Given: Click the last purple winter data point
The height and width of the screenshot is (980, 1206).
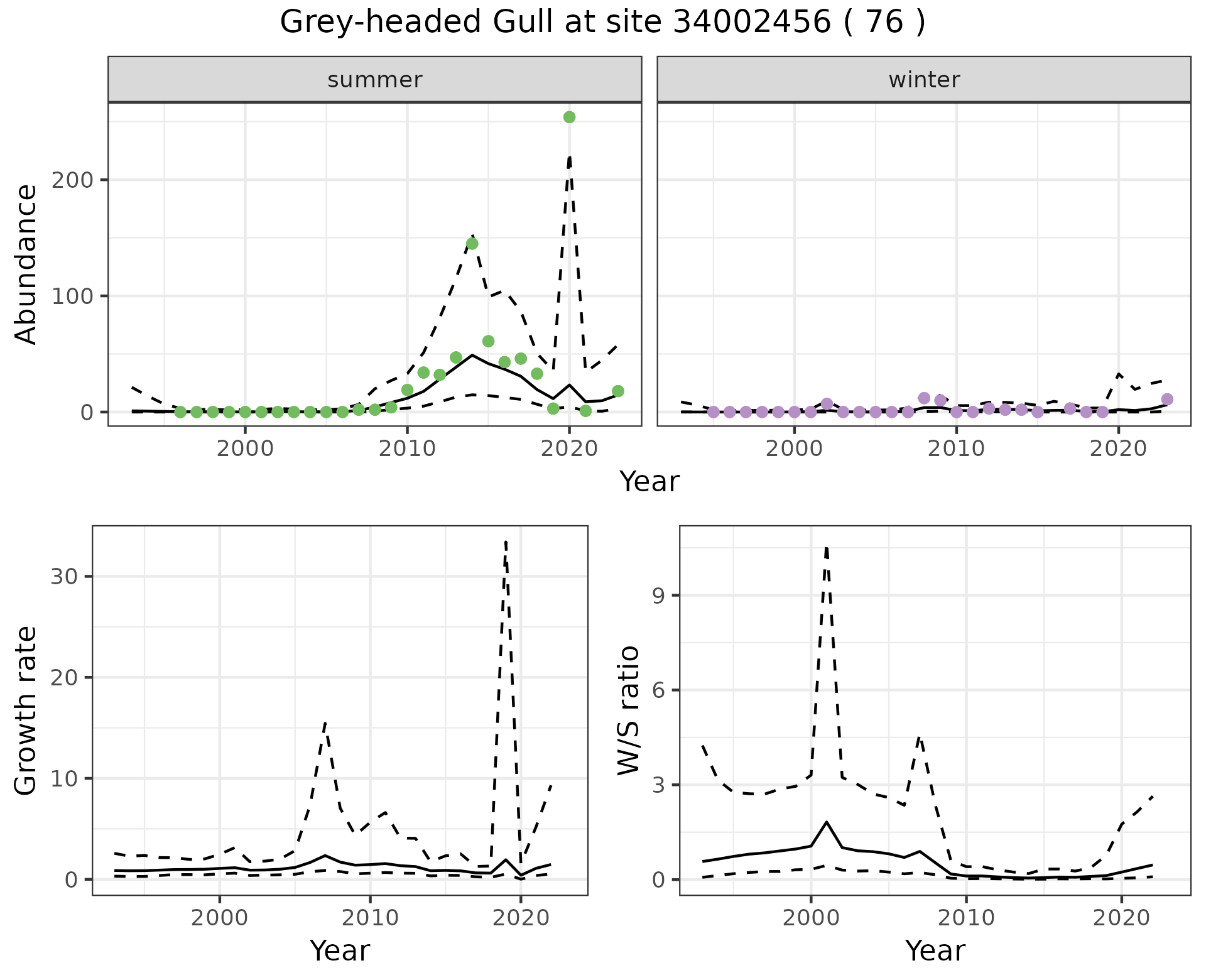Looking at the screenshot, I should tap(1167, 400).
